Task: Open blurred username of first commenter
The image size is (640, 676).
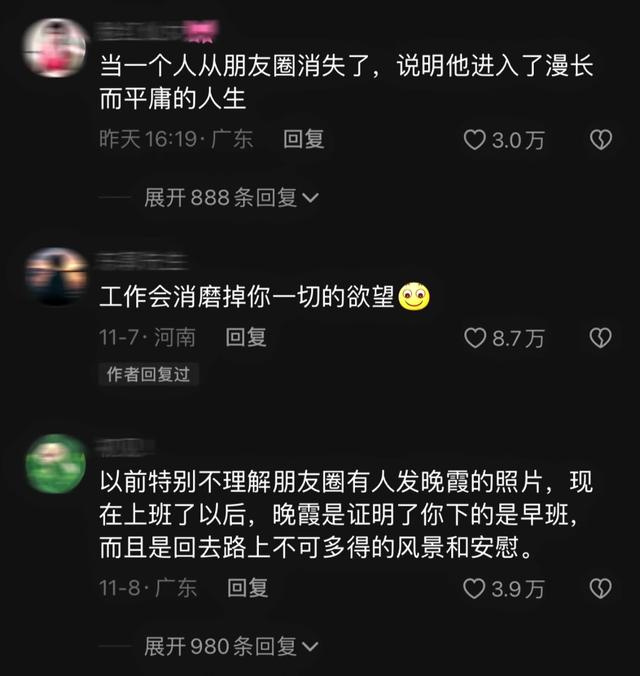Action: tap(157, 31)
